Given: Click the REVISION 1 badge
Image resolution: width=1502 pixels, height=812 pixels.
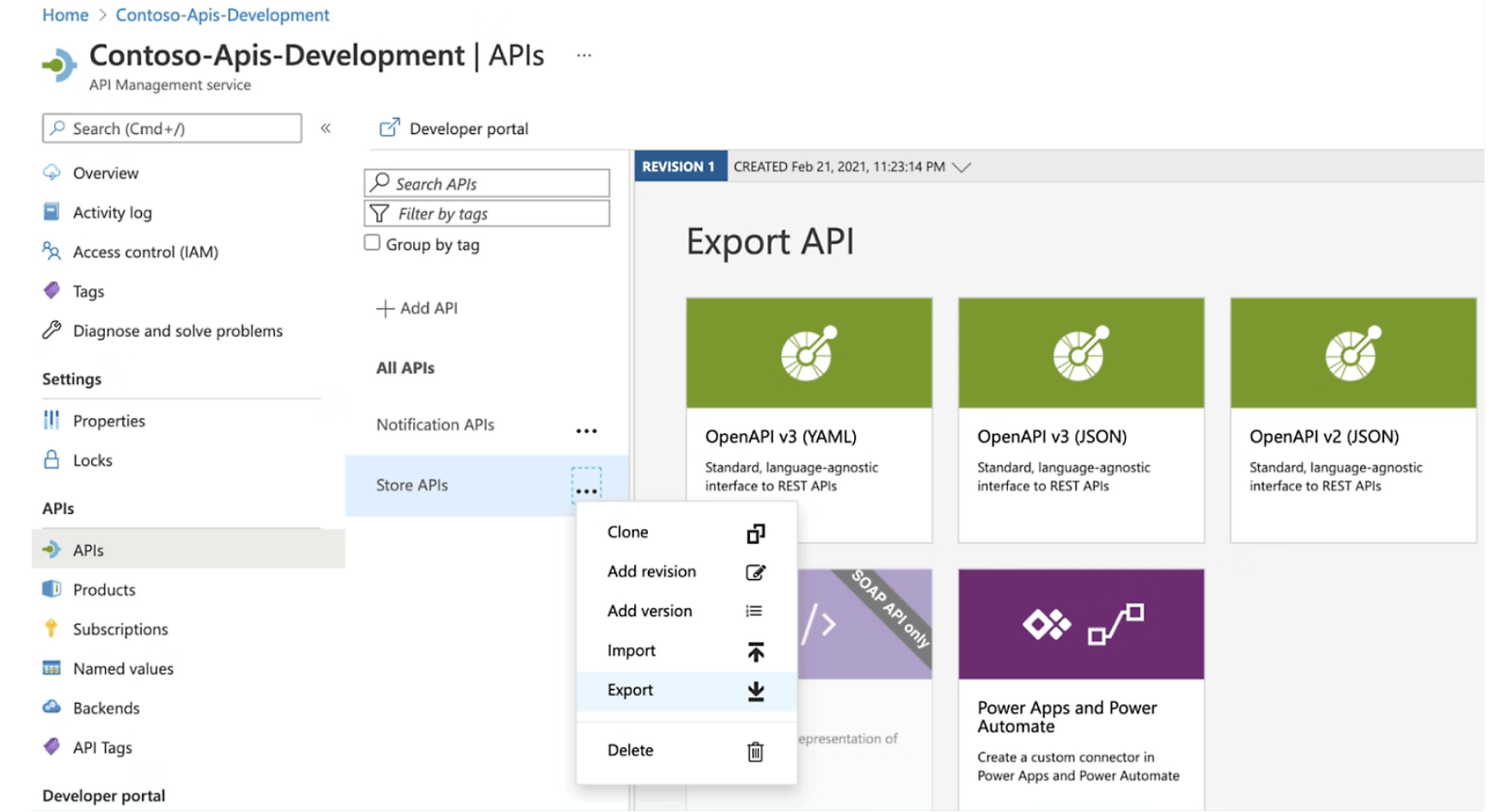Looking at the screenshot, I should (679, 167).
